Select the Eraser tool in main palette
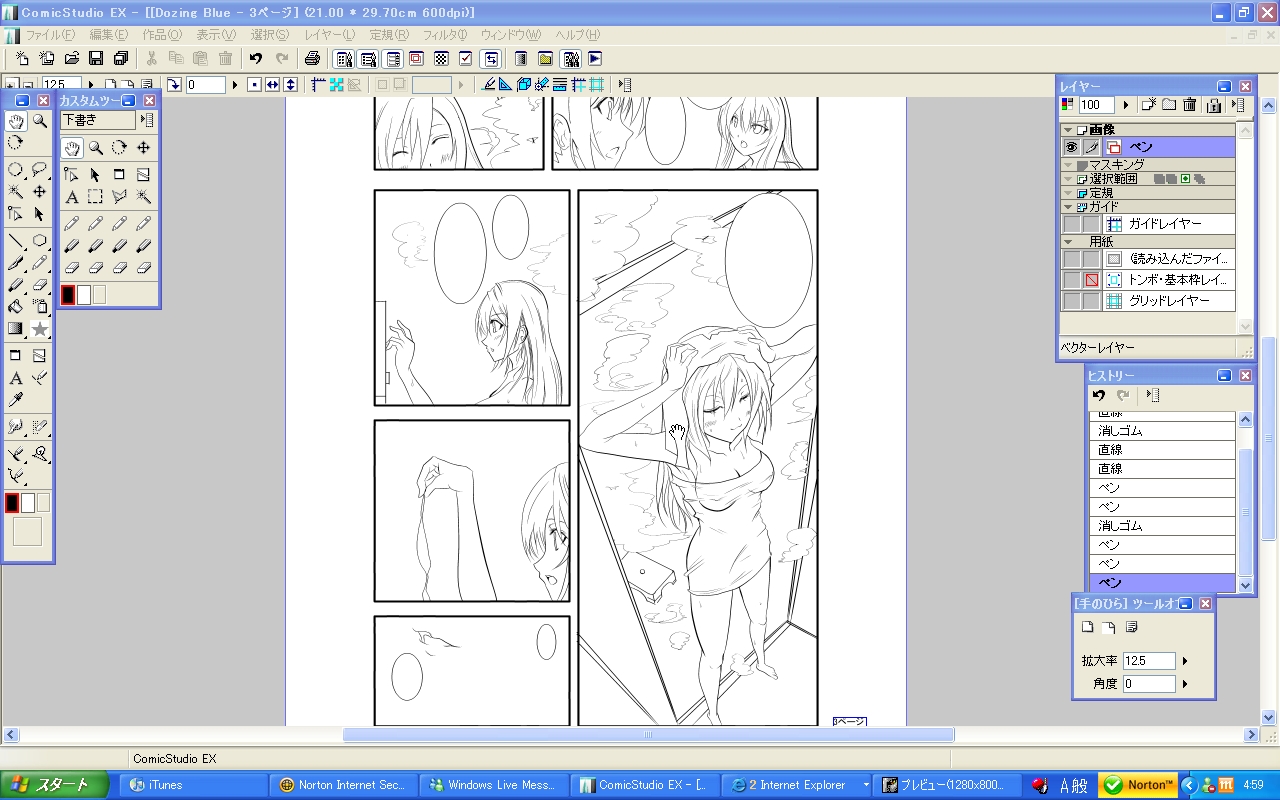This screenshot has height=800, width=1280. point(40,285)
